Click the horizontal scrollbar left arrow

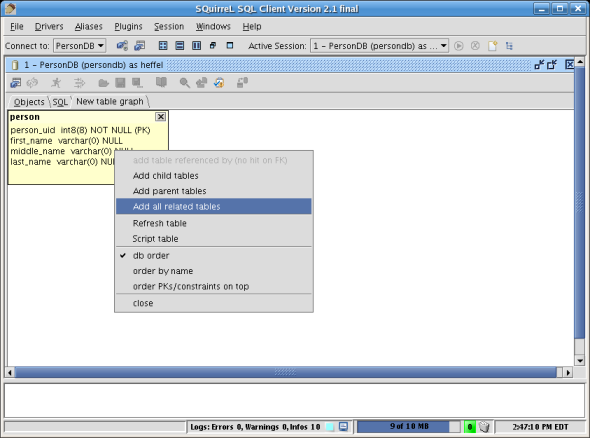point(10,373)
